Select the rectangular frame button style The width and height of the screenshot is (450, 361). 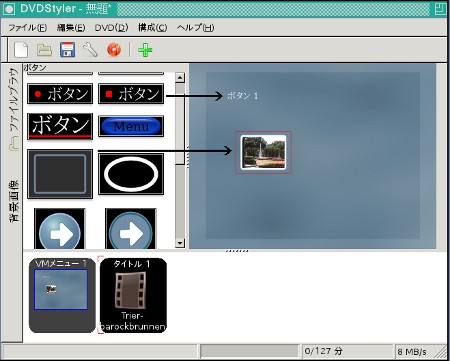[x=60, y=174]
